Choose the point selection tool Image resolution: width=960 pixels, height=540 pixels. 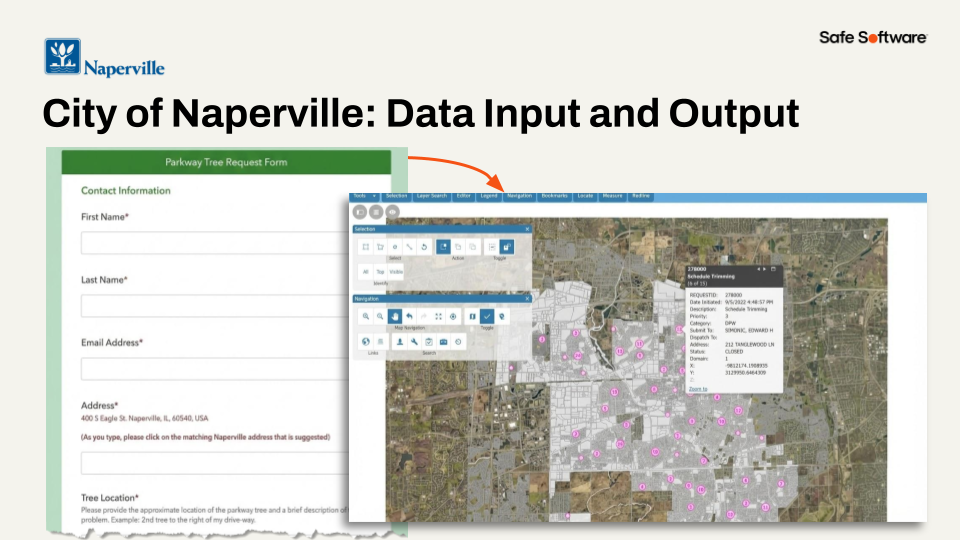tap(395, 247)
